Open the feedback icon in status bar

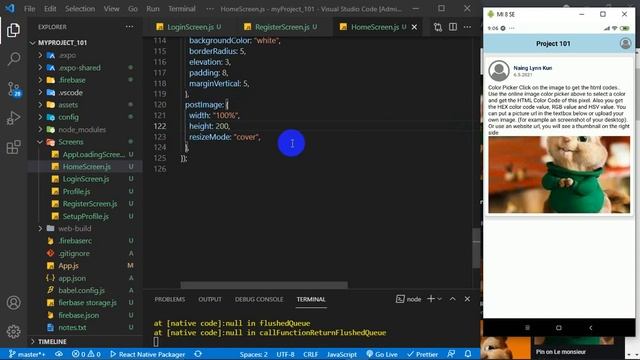coord(451,354)
